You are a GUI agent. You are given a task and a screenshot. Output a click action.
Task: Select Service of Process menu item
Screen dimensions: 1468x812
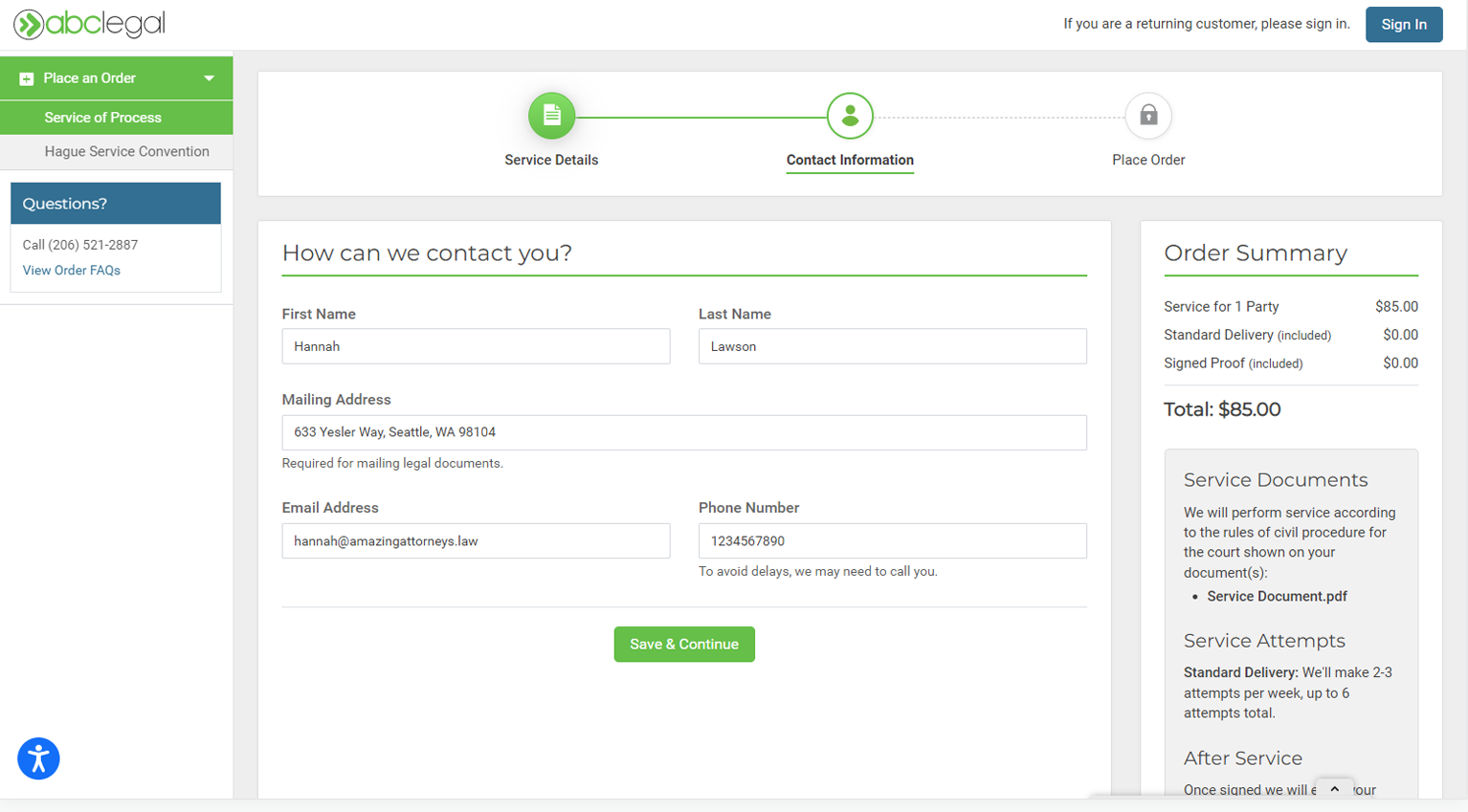point(102,118)
